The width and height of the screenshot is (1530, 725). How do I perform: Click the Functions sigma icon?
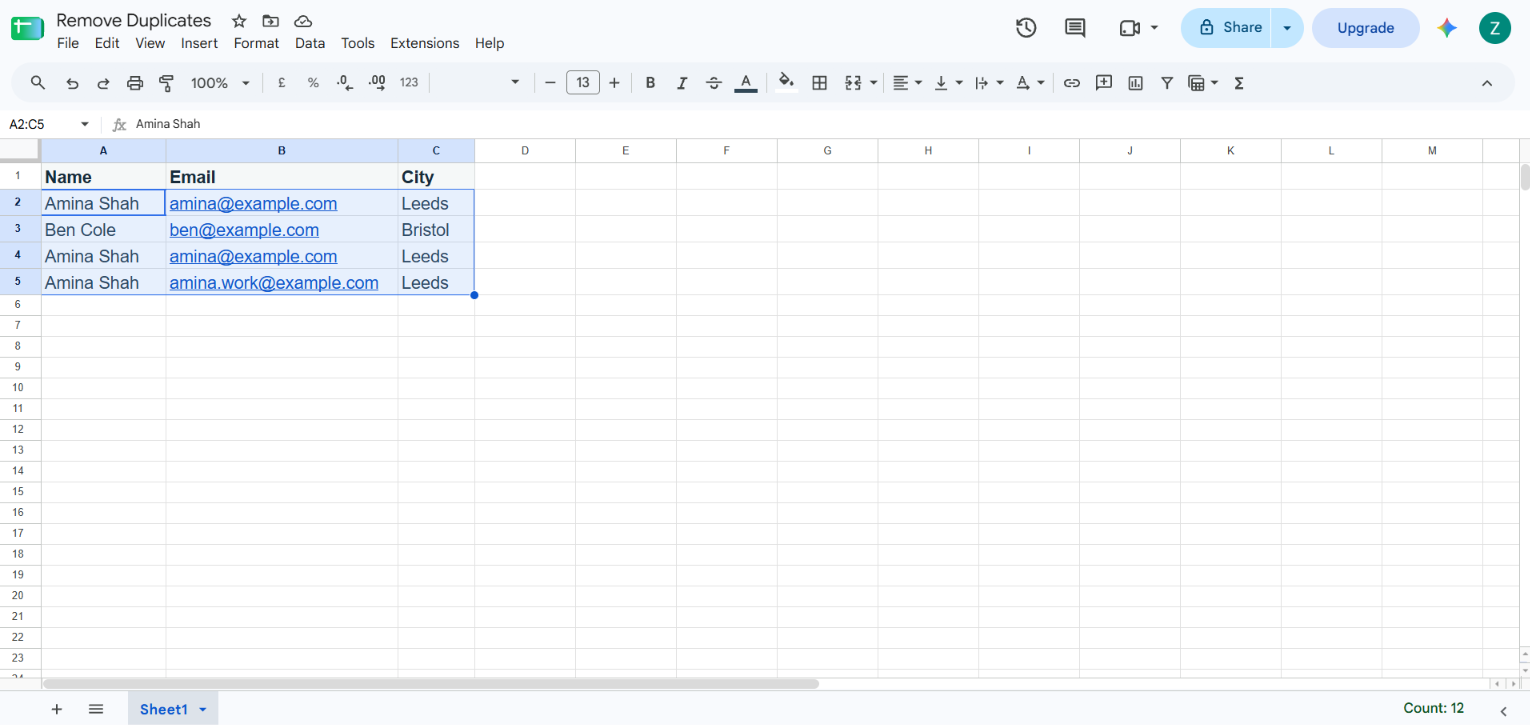[1239, 83]
